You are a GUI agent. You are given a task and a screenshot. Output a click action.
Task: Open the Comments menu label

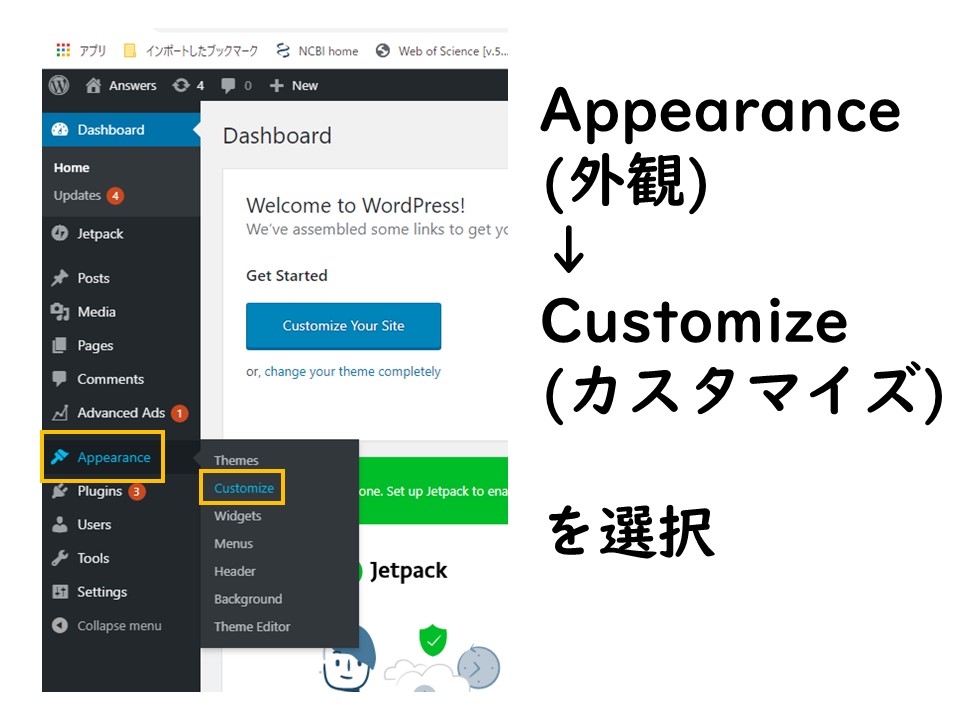point(111,380)
